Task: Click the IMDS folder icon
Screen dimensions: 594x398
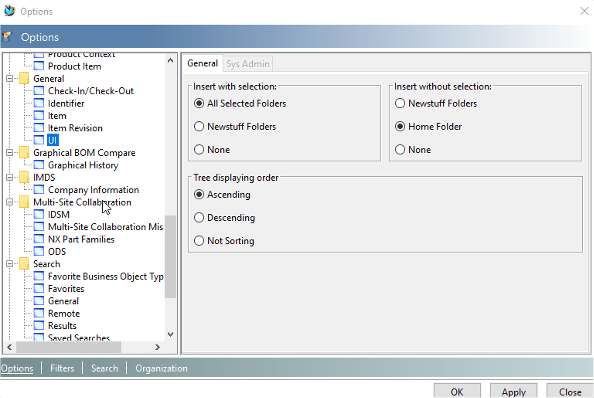Action: [x=24, y=177]
